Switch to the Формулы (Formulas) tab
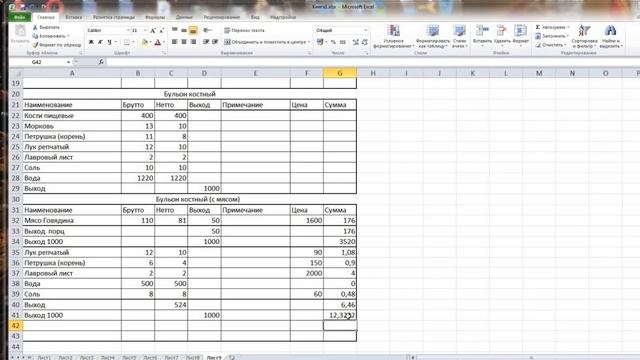The height and width of the screenshot is (360, 640). pyautogui.click(x=155, y=17)
